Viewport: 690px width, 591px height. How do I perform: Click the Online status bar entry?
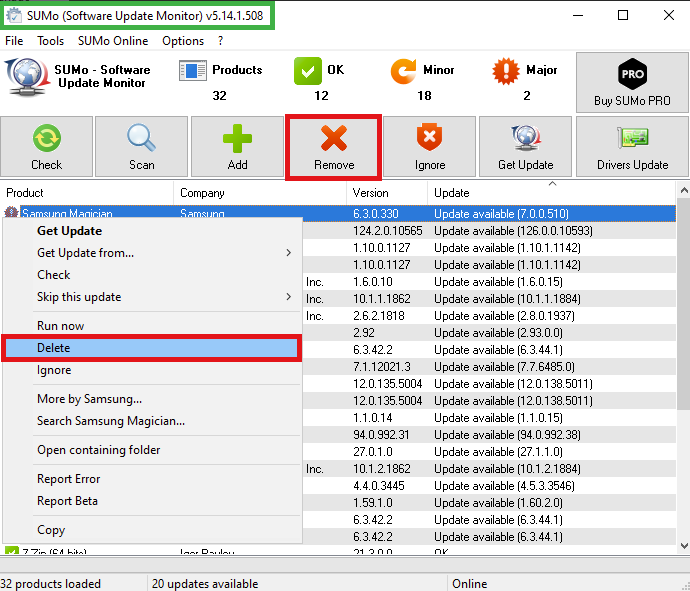(469, 584)
